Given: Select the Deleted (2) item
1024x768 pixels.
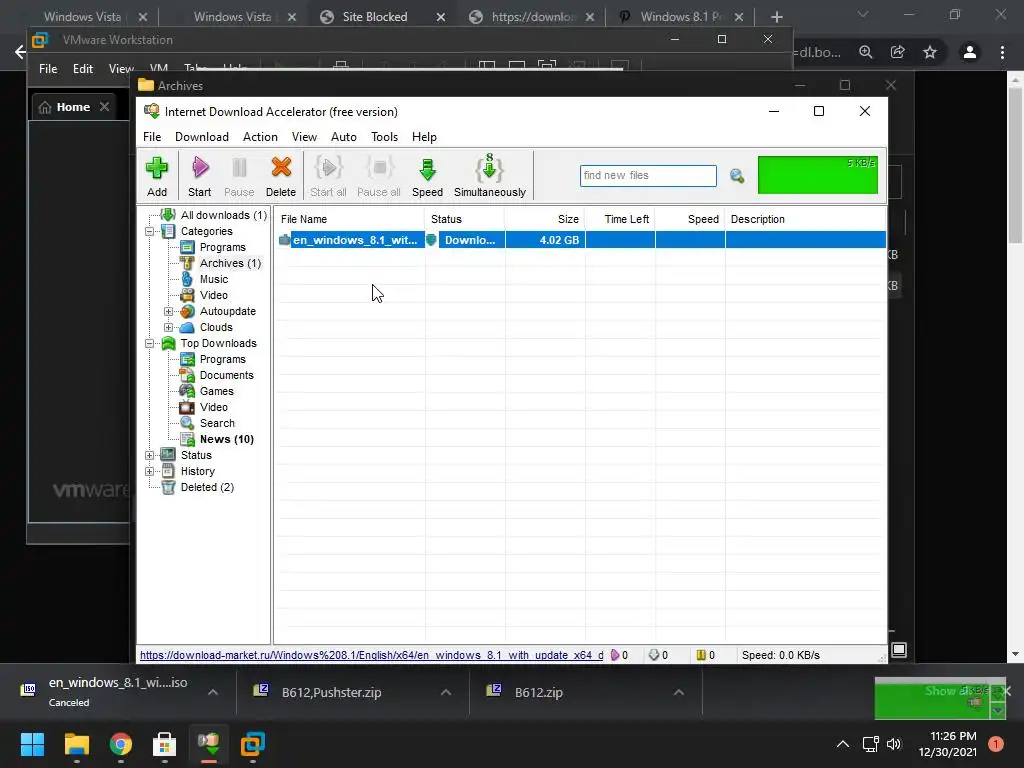Looking at the screenshot, I should pos(207,487).
